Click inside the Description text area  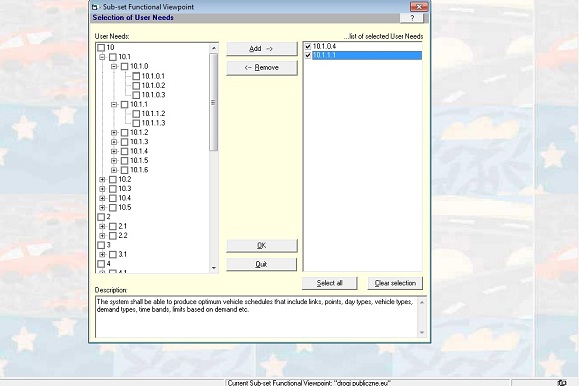256,317
